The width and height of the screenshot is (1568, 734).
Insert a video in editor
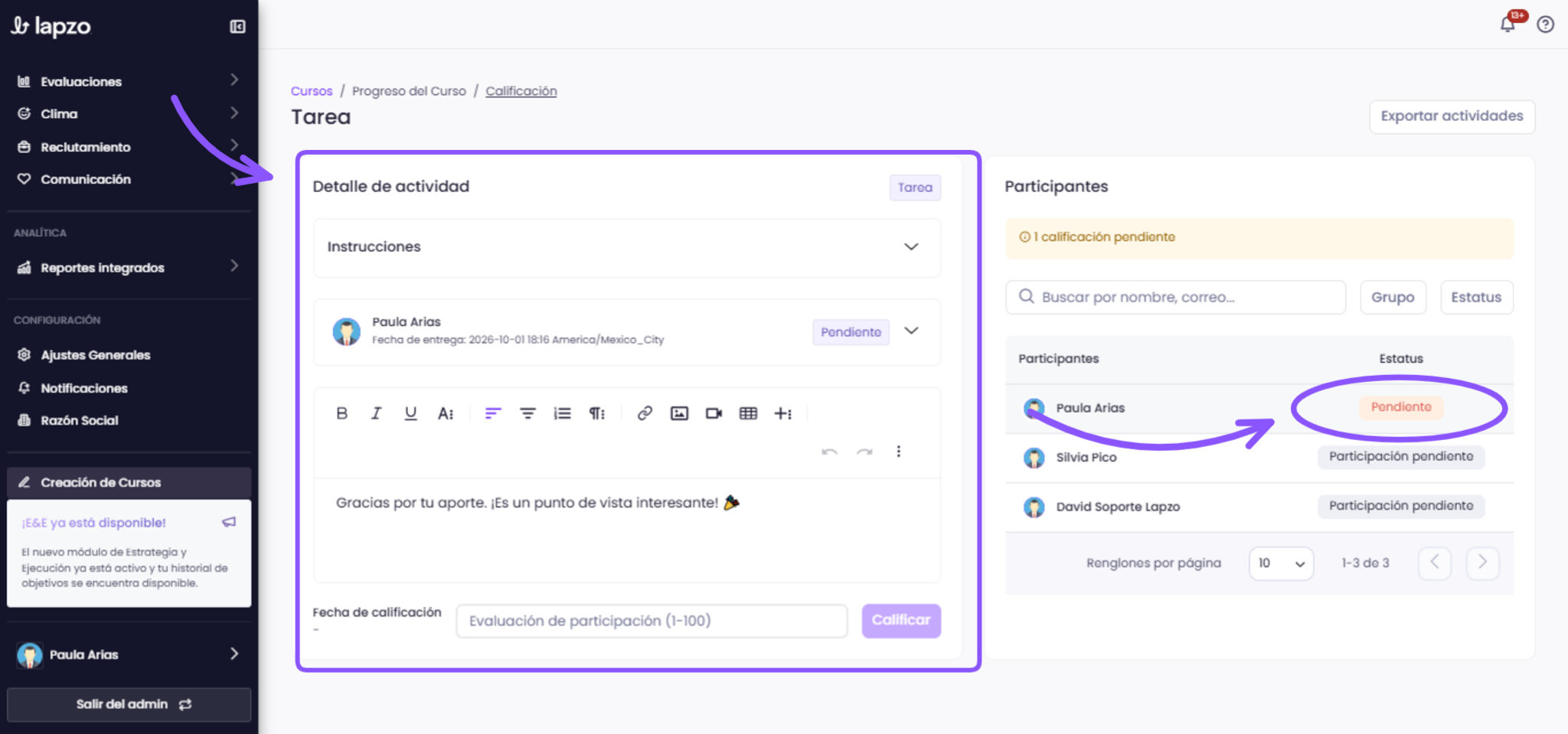(x=714, y=413)
